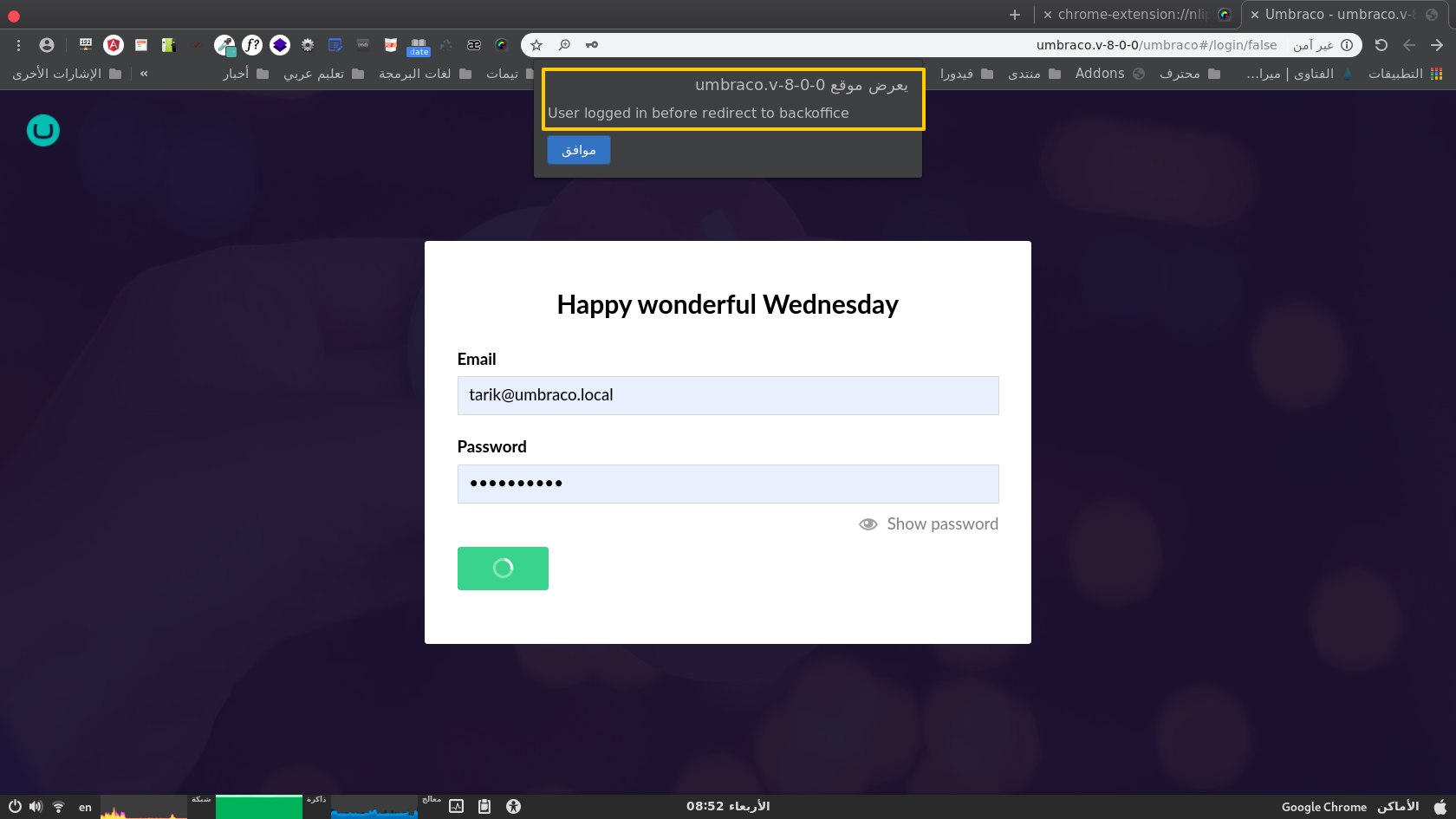Click the address bar URL
This screenshot has height=819, width=1456.
(1156, 45)
